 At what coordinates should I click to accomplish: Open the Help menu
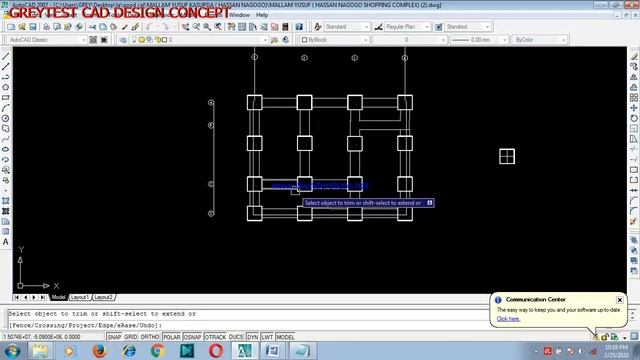tap(262, 15)
